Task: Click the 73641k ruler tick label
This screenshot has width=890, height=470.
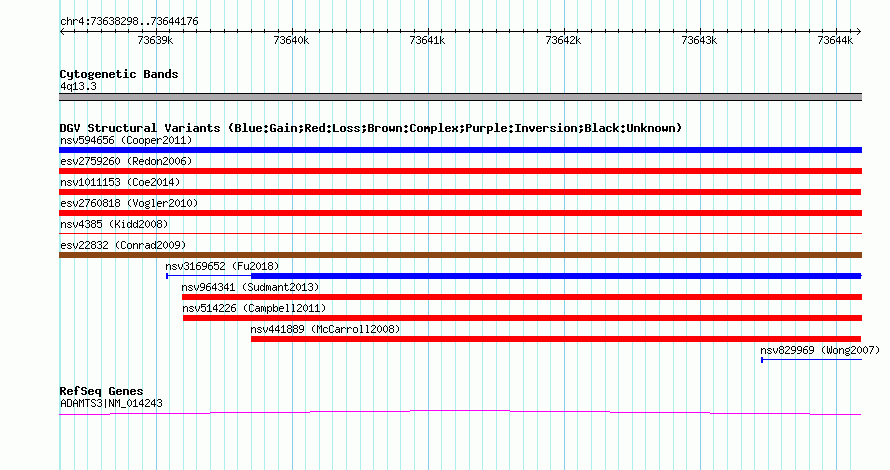Action: tap(427, 40)
